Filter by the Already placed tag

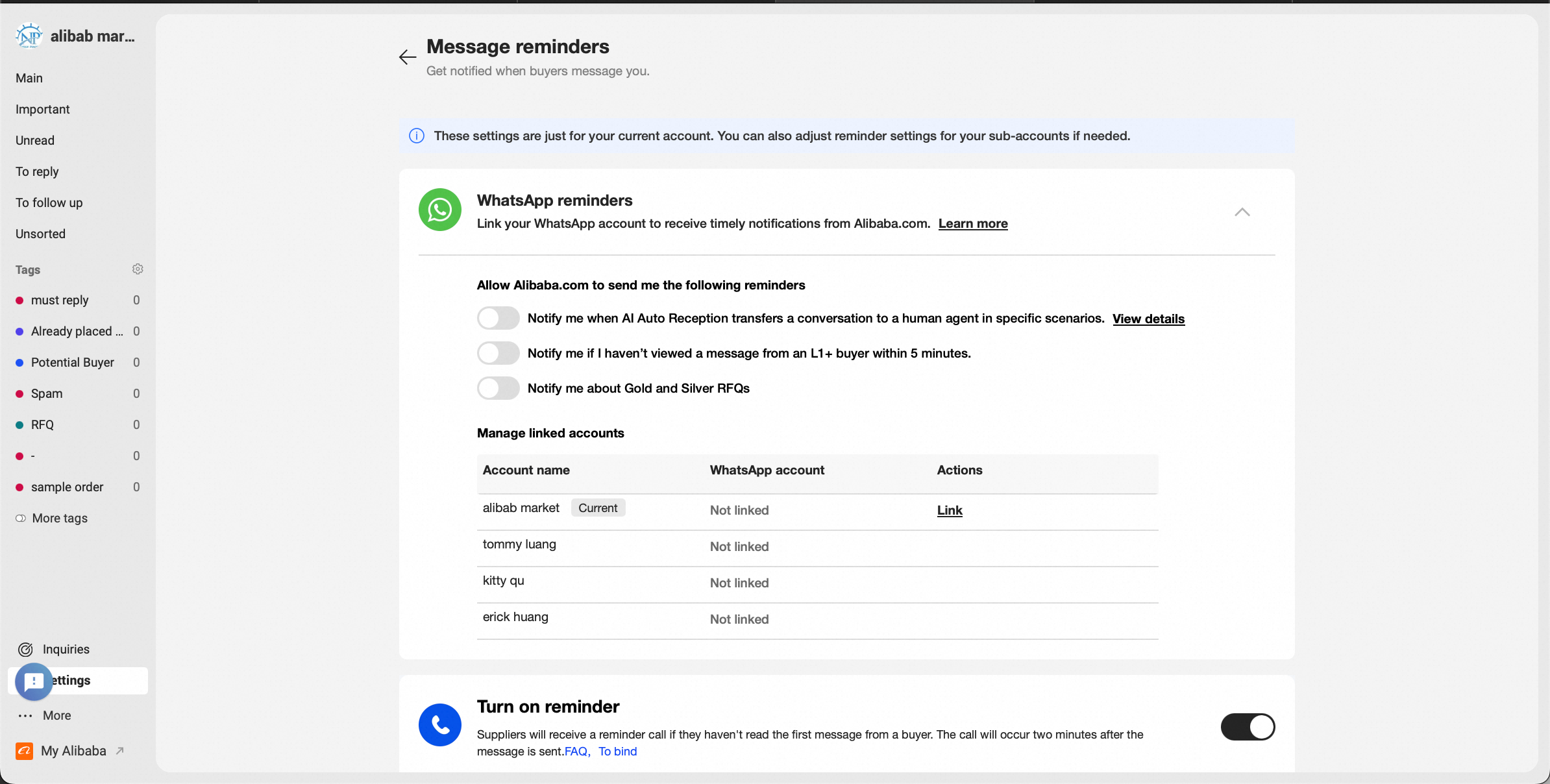click(x=78, y=331)
